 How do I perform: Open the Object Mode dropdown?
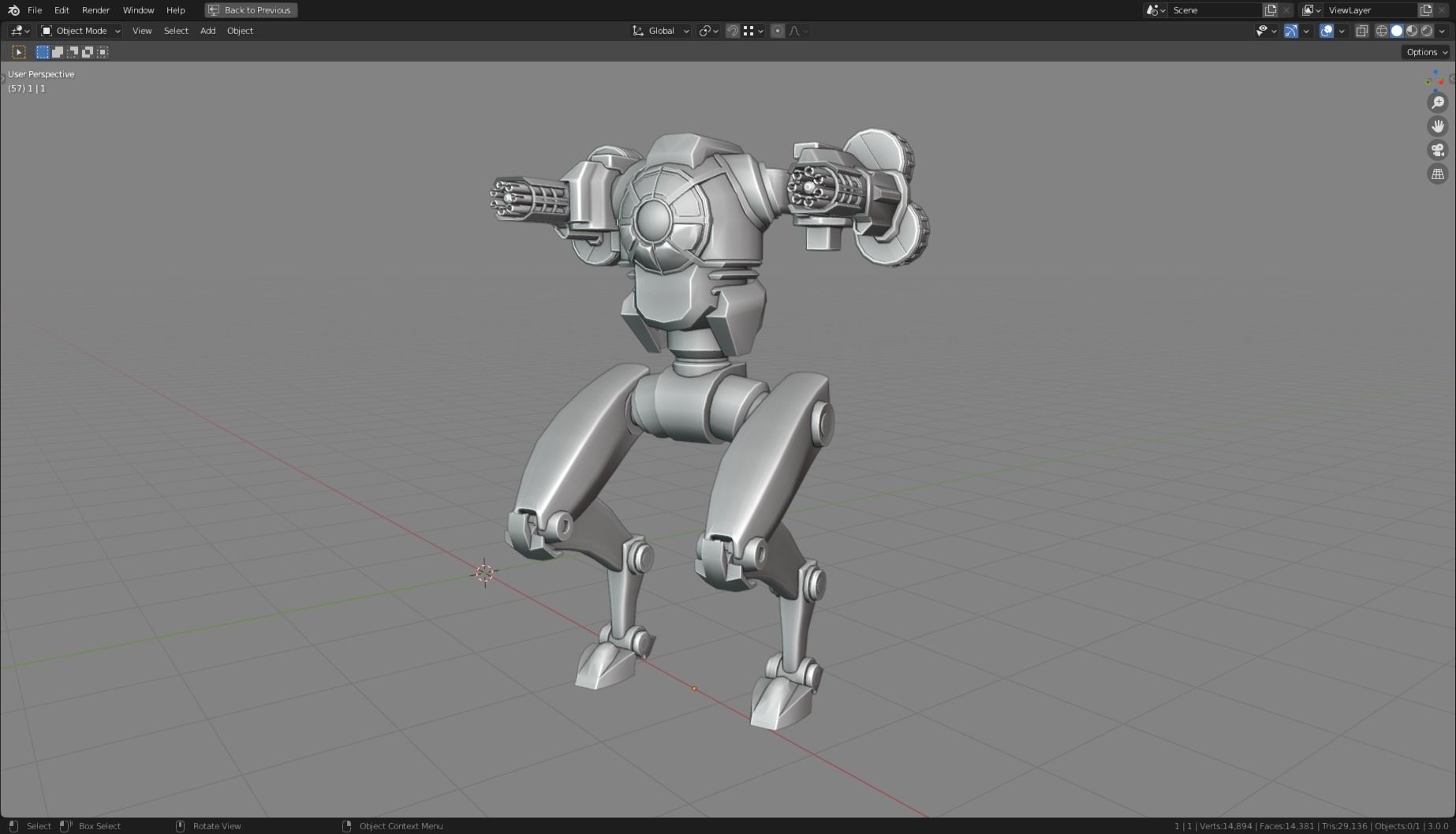point(80,31)
